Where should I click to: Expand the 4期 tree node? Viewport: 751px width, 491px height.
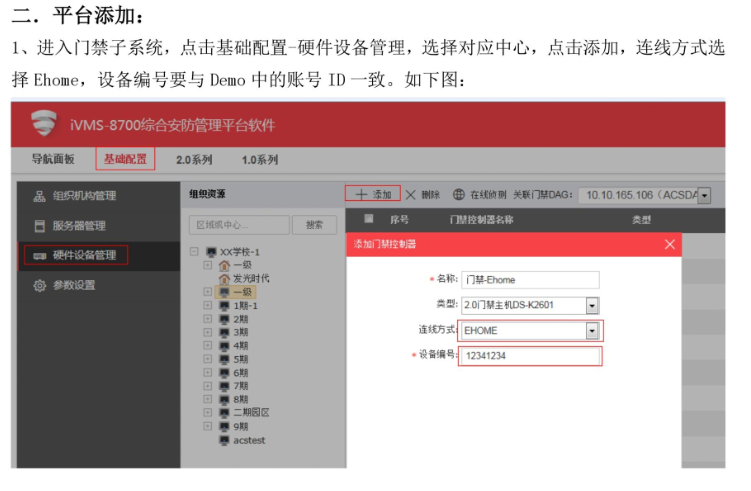click(207, 345)
